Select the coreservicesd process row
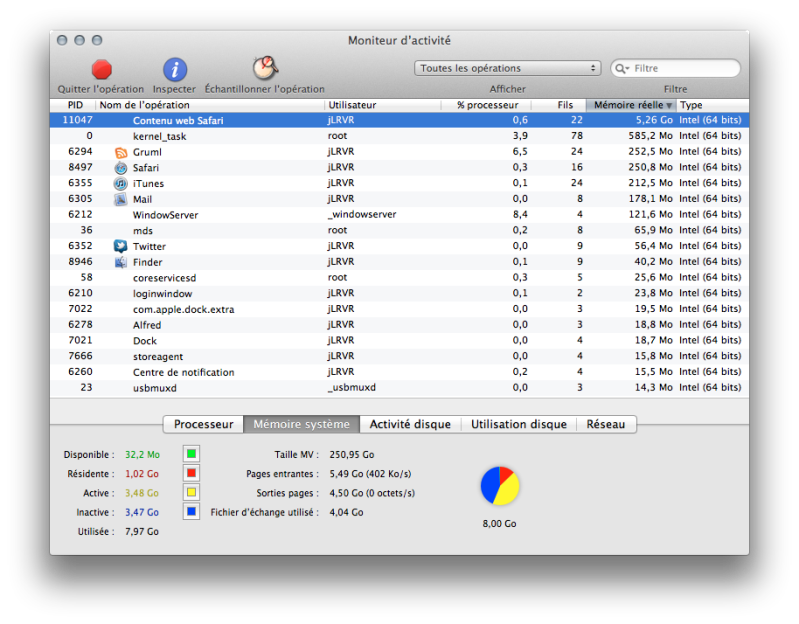Viewport: 799px width, 624px height. click(x=400, y=278)
